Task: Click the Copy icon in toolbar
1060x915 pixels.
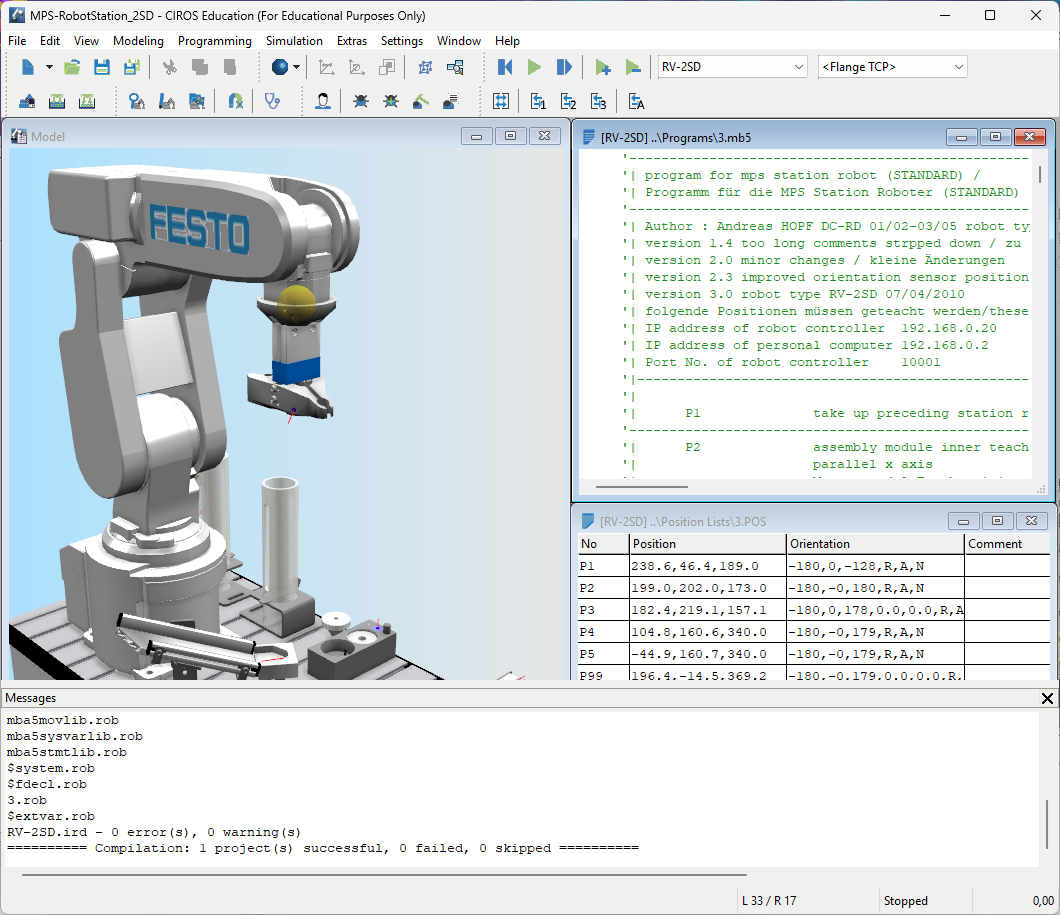Action: pyautogui.click(x=199, y=67)
